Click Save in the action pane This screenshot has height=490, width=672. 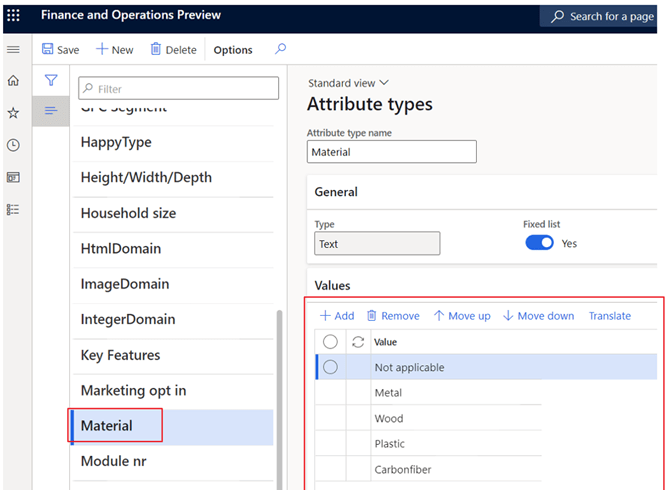(60, 50)
